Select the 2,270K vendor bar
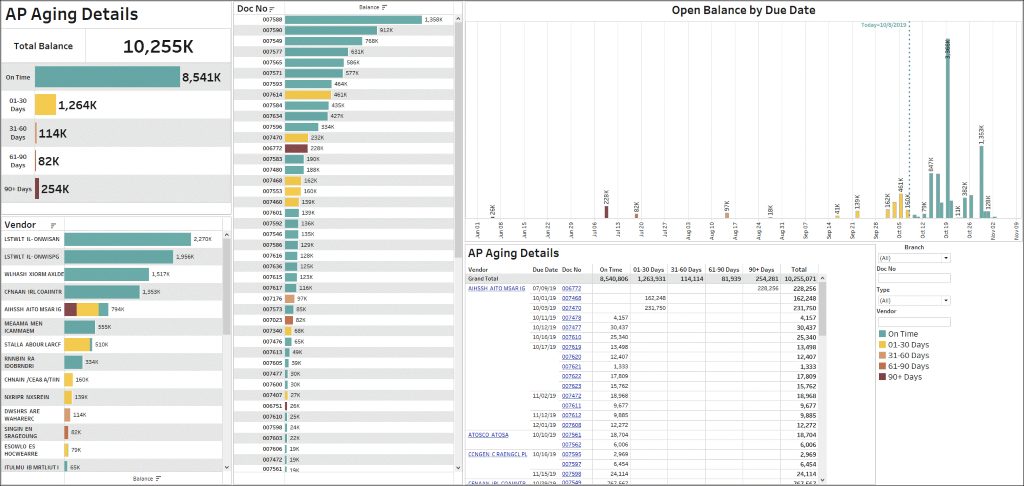Screen dimensions: 1024x486 pos(127,239)
